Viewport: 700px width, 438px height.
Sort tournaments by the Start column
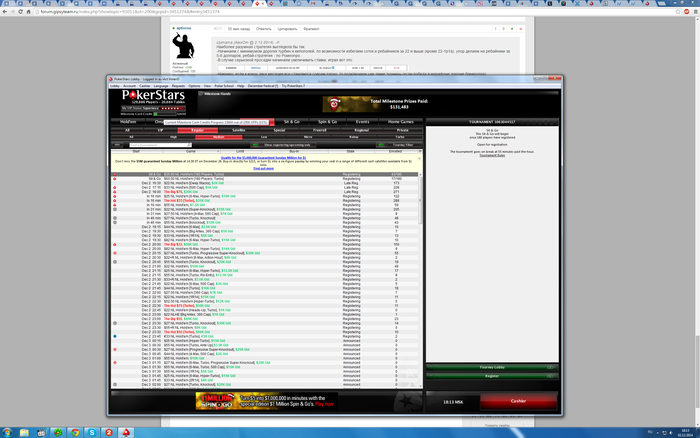pos(136,151)
